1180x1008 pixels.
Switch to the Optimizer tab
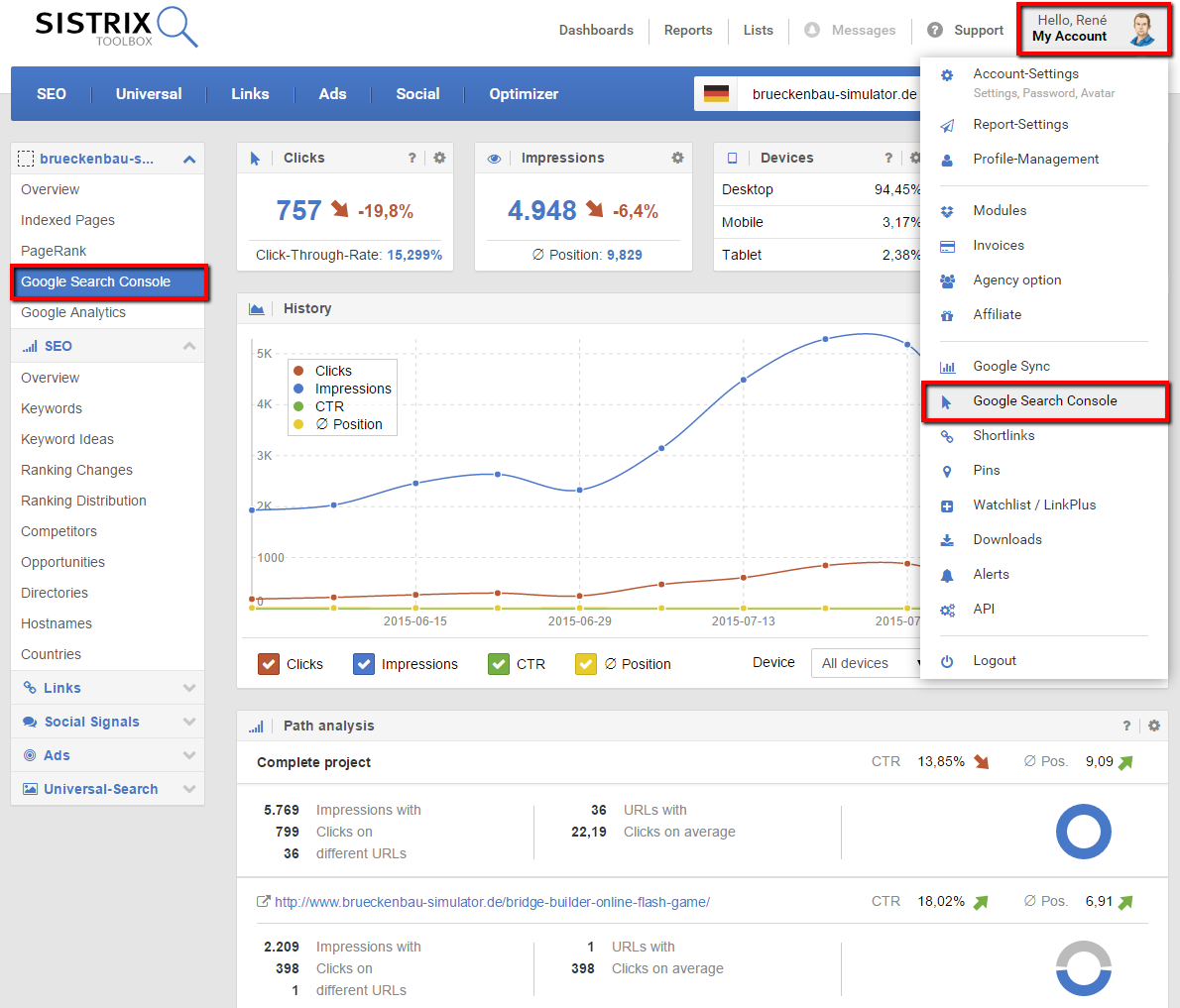pos(524,94)
